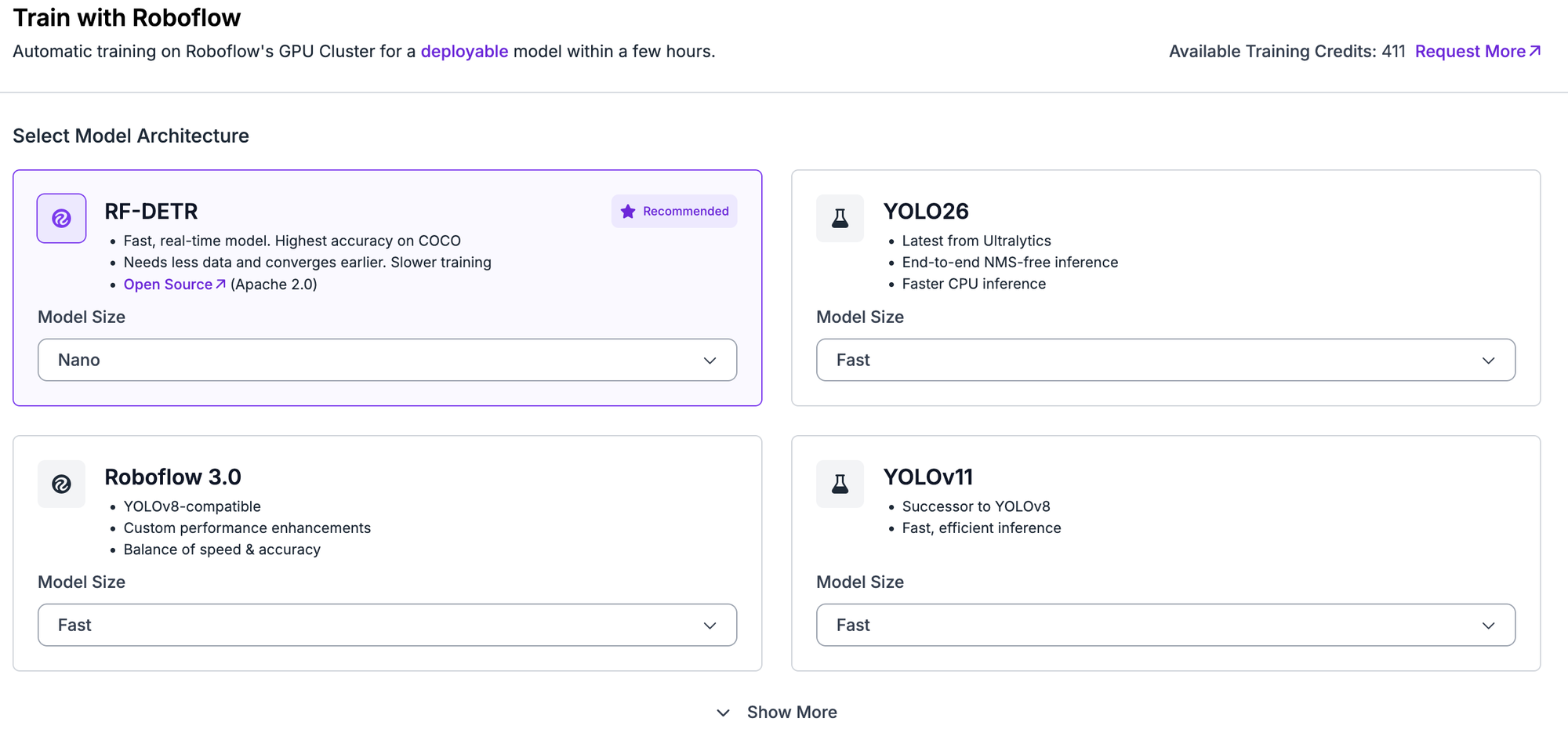This screenshot has width=1568, height=740.
Task: Click 'Needs less data and converges earlier' text
Action: click(x=255, y=262)
